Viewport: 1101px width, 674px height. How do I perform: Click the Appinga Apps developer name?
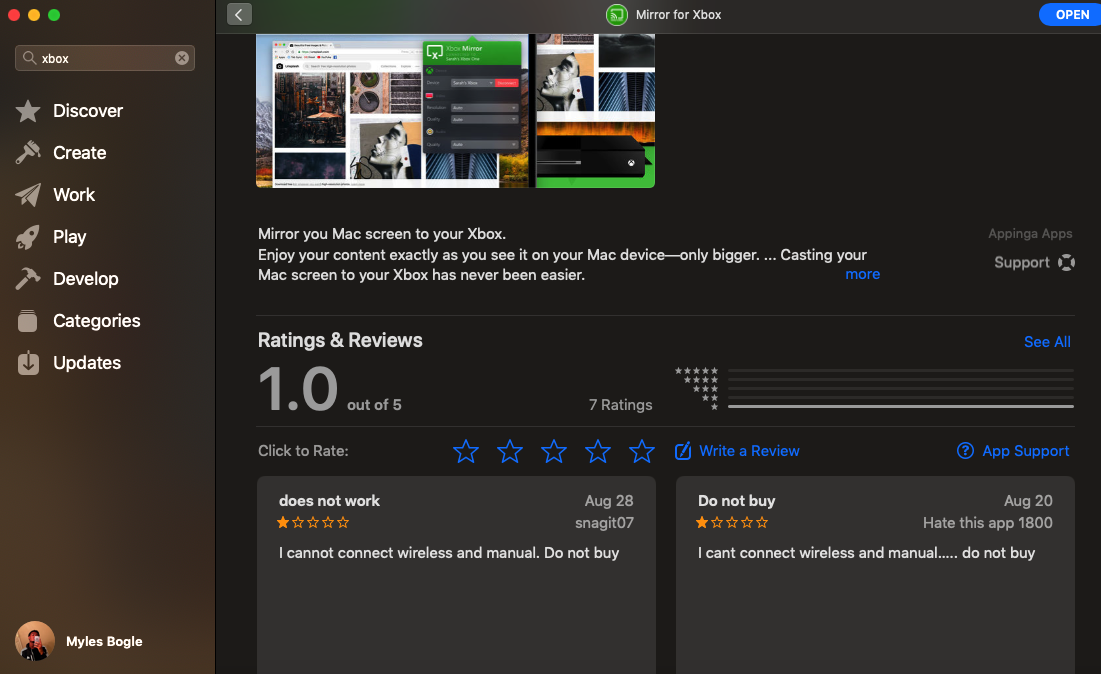1030,234
